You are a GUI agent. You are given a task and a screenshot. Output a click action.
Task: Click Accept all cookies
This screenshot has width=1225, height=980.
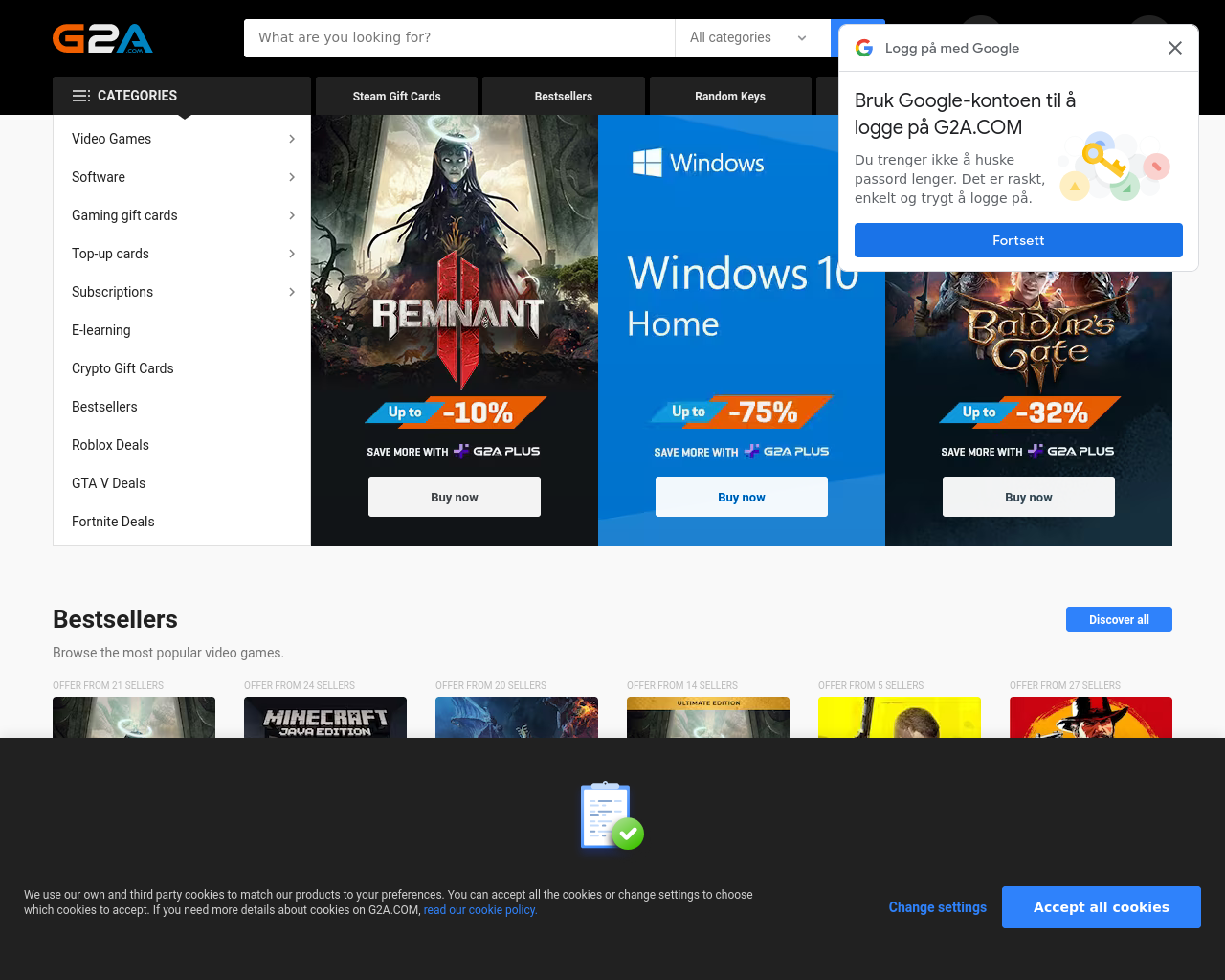click(1102, 907)
